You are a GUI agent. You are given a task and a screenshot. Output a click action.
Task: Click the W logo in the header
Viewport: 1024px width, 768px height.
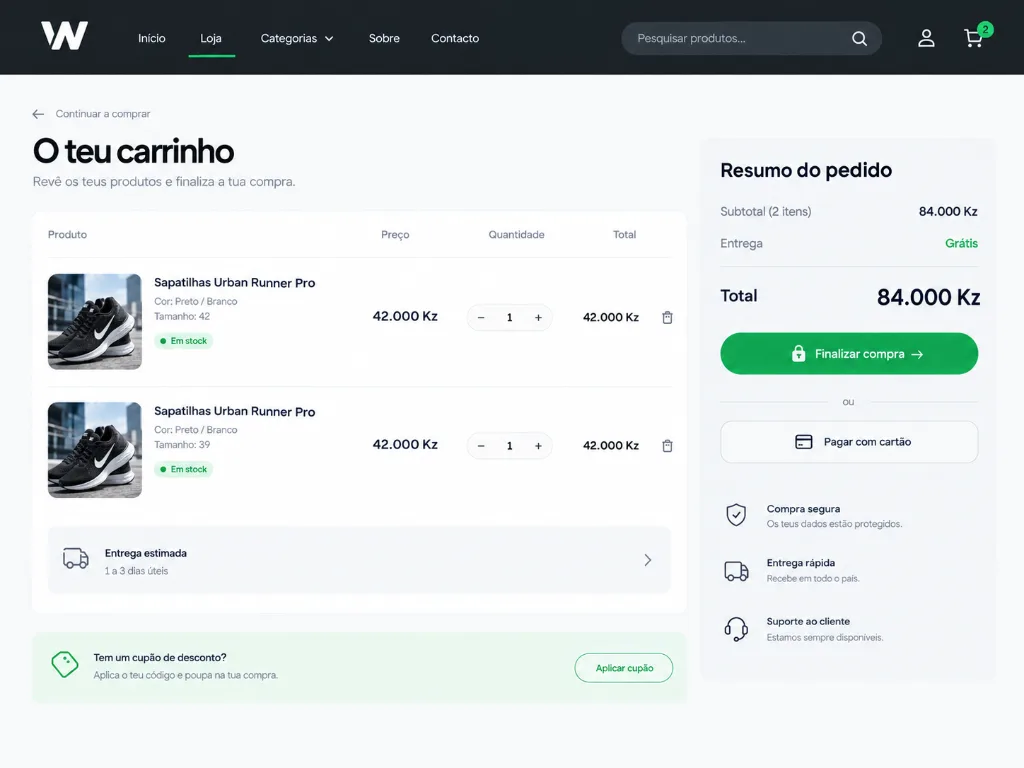(64, 35)
